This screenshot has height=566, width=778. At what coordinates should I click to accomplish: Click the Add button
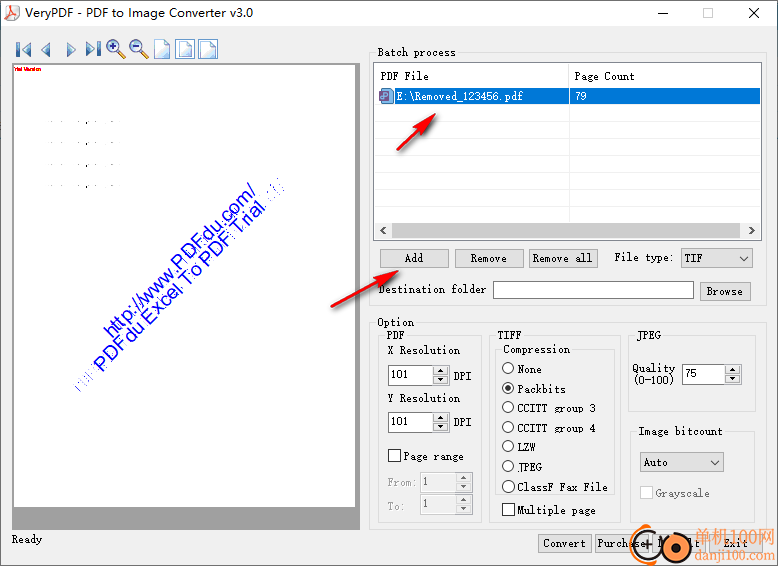[414, 258]
